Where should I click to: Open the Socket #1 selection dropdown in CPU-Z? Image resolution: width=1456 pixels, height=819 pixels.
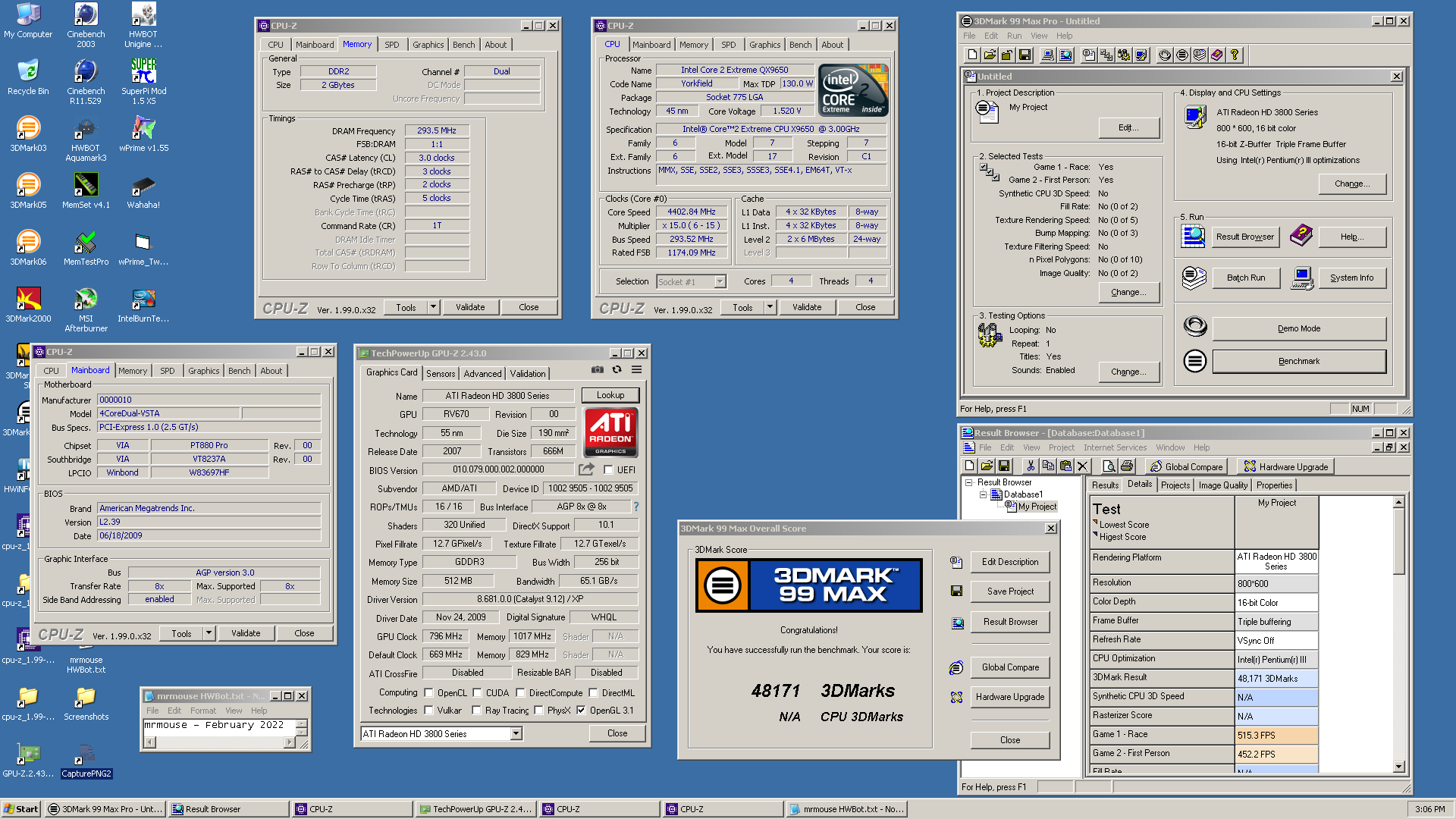click(x=720, y=282)
